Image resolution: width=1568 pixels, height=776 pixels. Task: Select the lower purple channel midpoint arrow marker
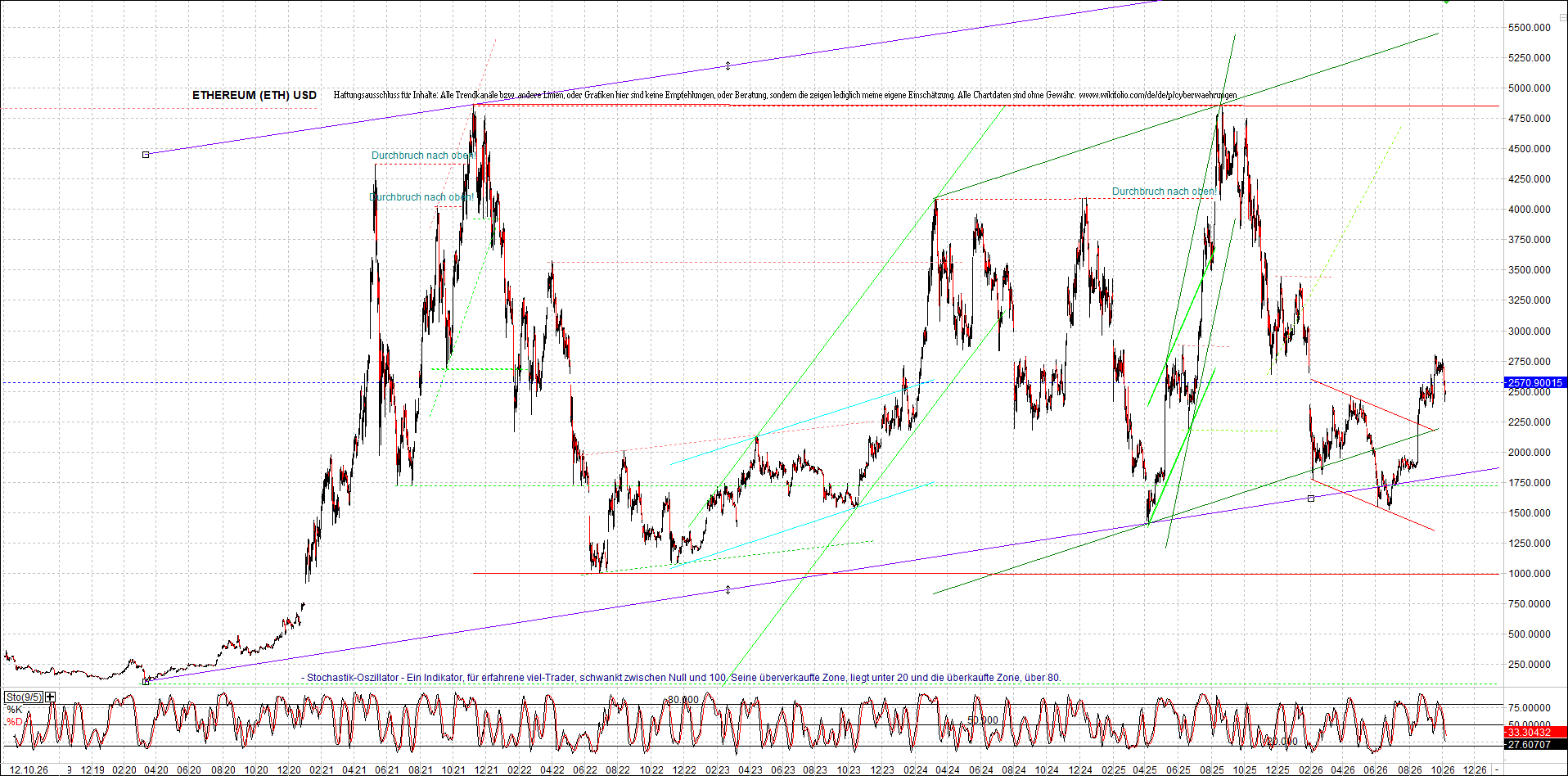(x=728, y=589)
